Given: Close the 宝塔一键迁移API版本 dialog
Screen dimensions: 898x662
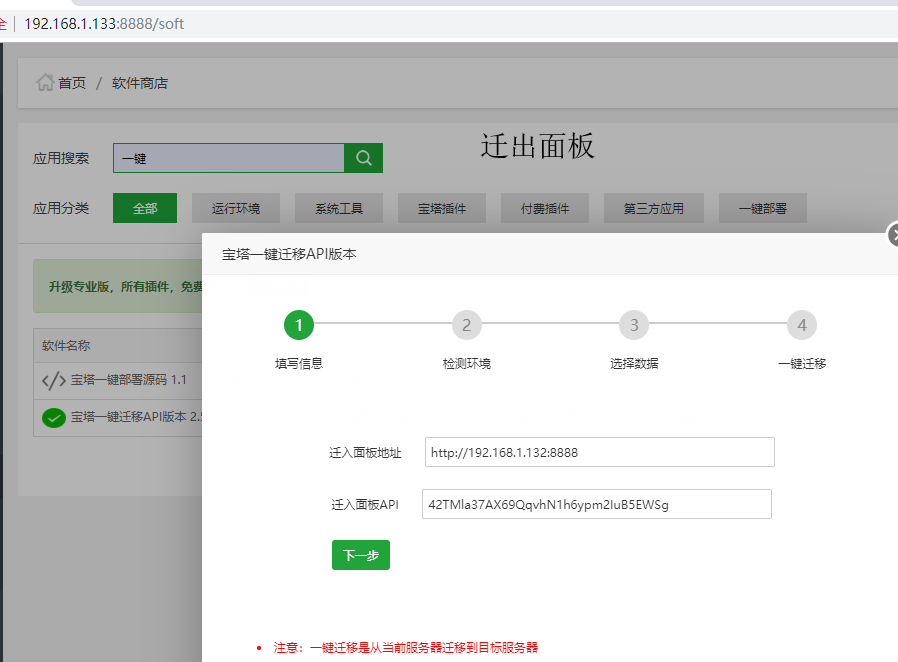Looking at the screenshot, I should [x=893, y=235].
